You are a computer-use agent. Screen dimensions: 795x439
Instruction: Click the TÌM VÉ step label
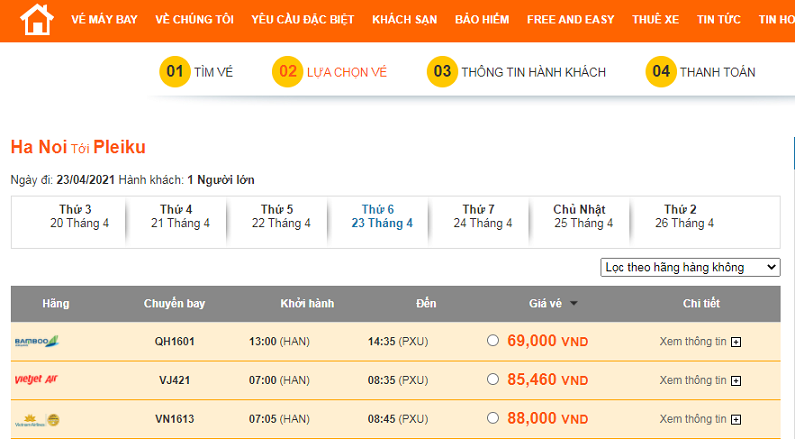click(x=213, y=72)
